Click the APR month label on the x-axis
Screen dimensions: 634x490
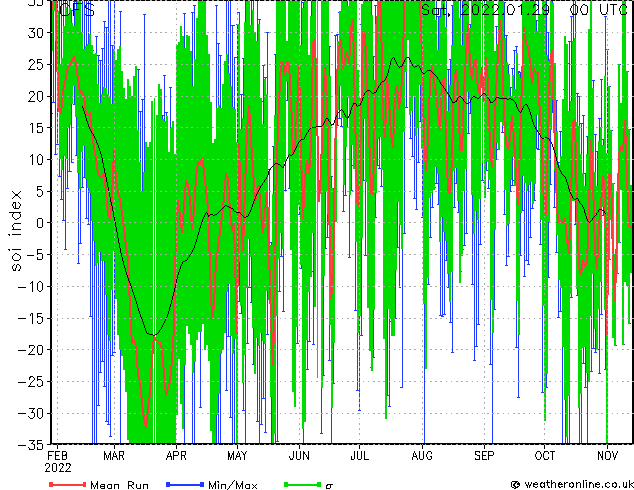point(176,456)
